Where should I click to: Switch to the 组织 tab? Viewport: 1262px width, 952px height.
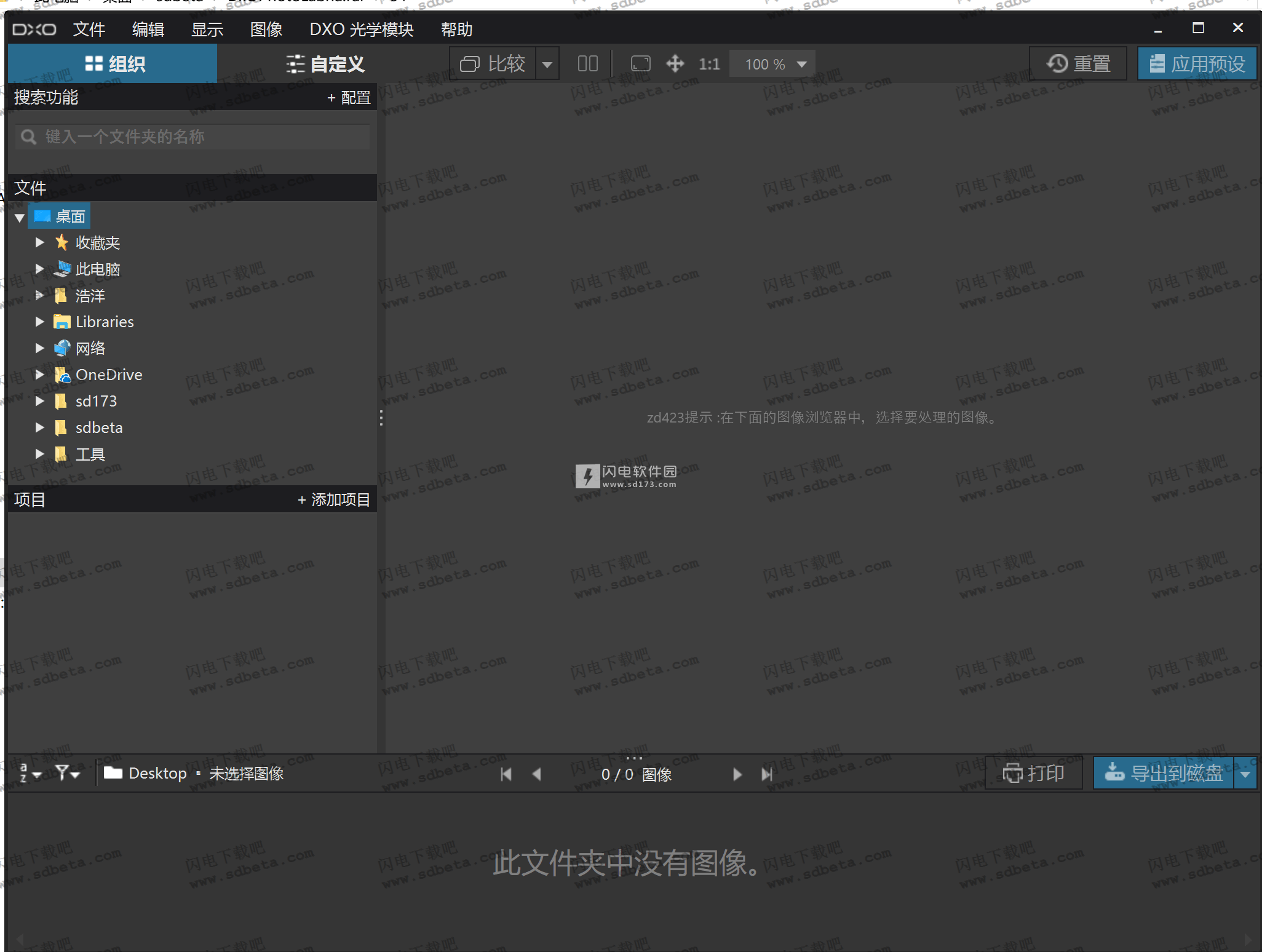pyautogui.click(x=113, y=63)
